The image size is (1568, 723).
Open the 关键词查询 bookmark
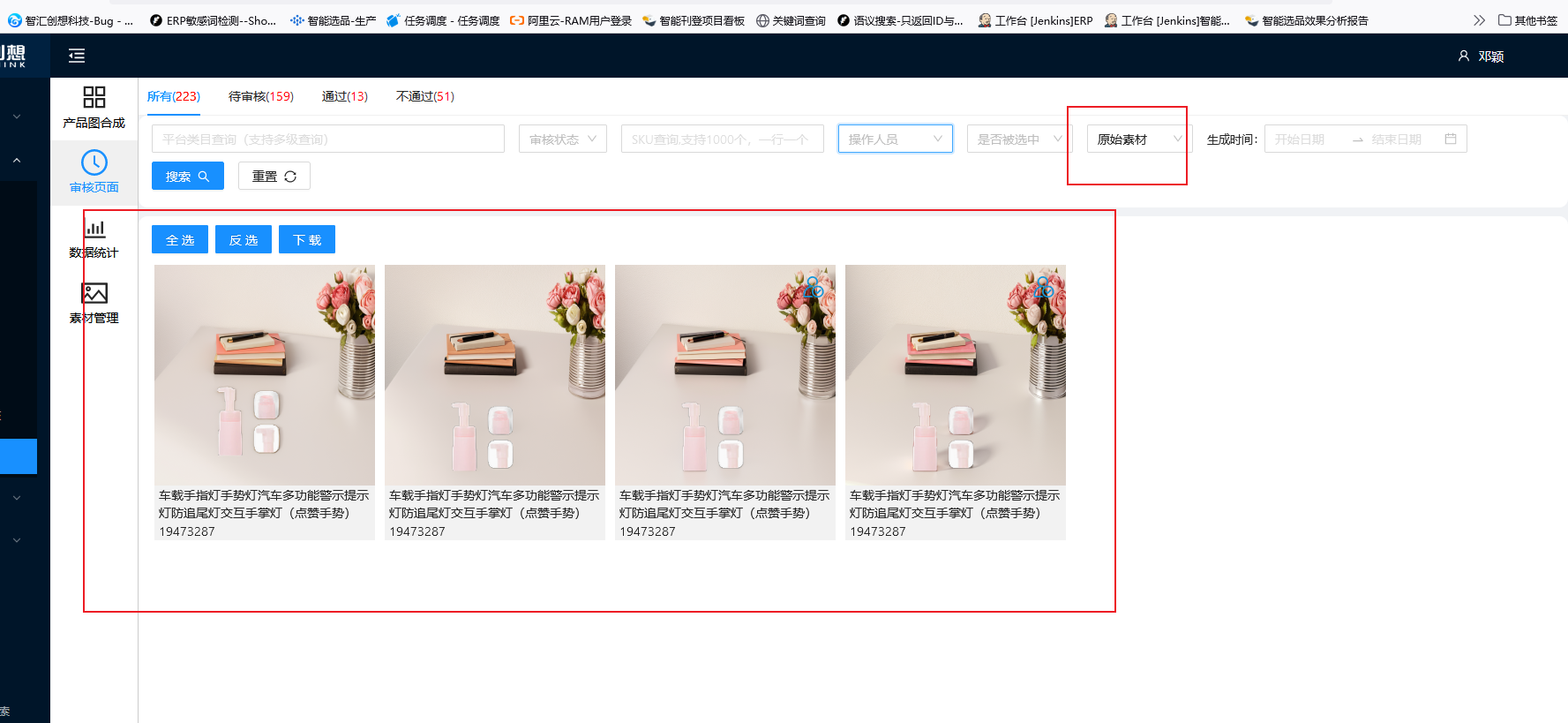tap(791, 20)
